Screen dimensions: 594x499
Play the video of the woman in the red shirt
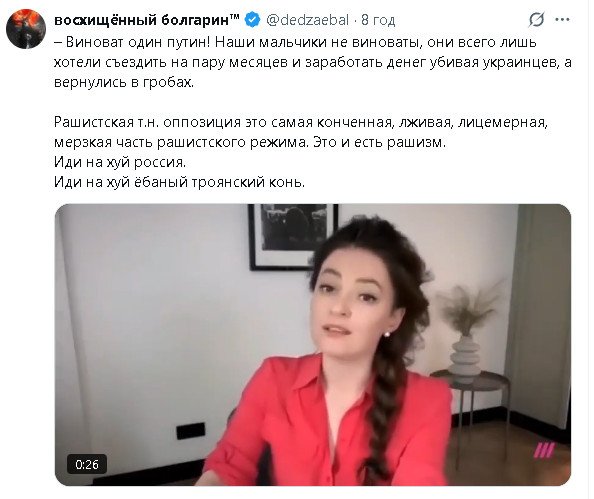pos(313,345)
